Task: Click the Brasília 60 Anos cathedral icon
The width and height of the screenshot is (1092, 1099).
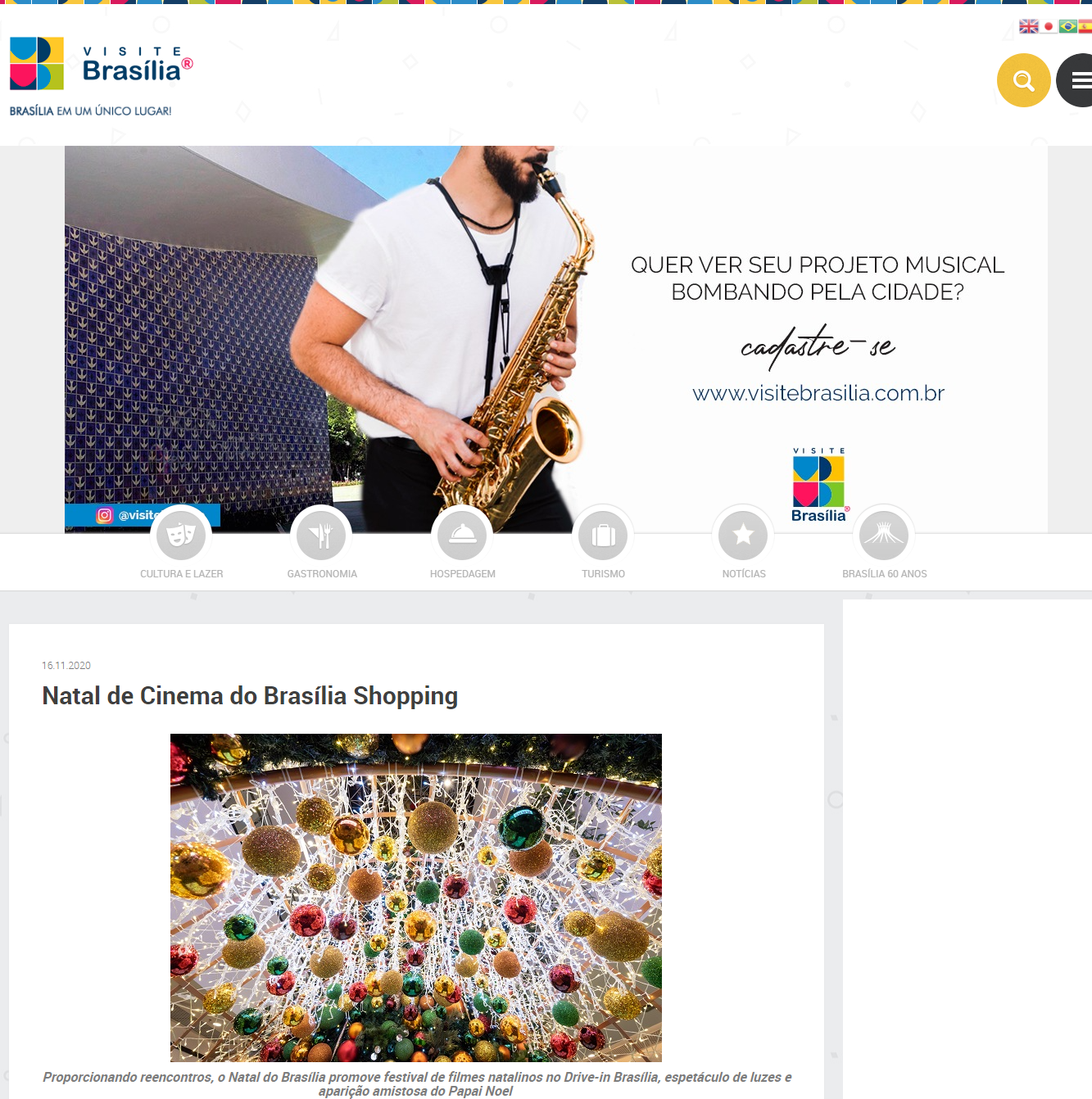Action: coord(884,535)
